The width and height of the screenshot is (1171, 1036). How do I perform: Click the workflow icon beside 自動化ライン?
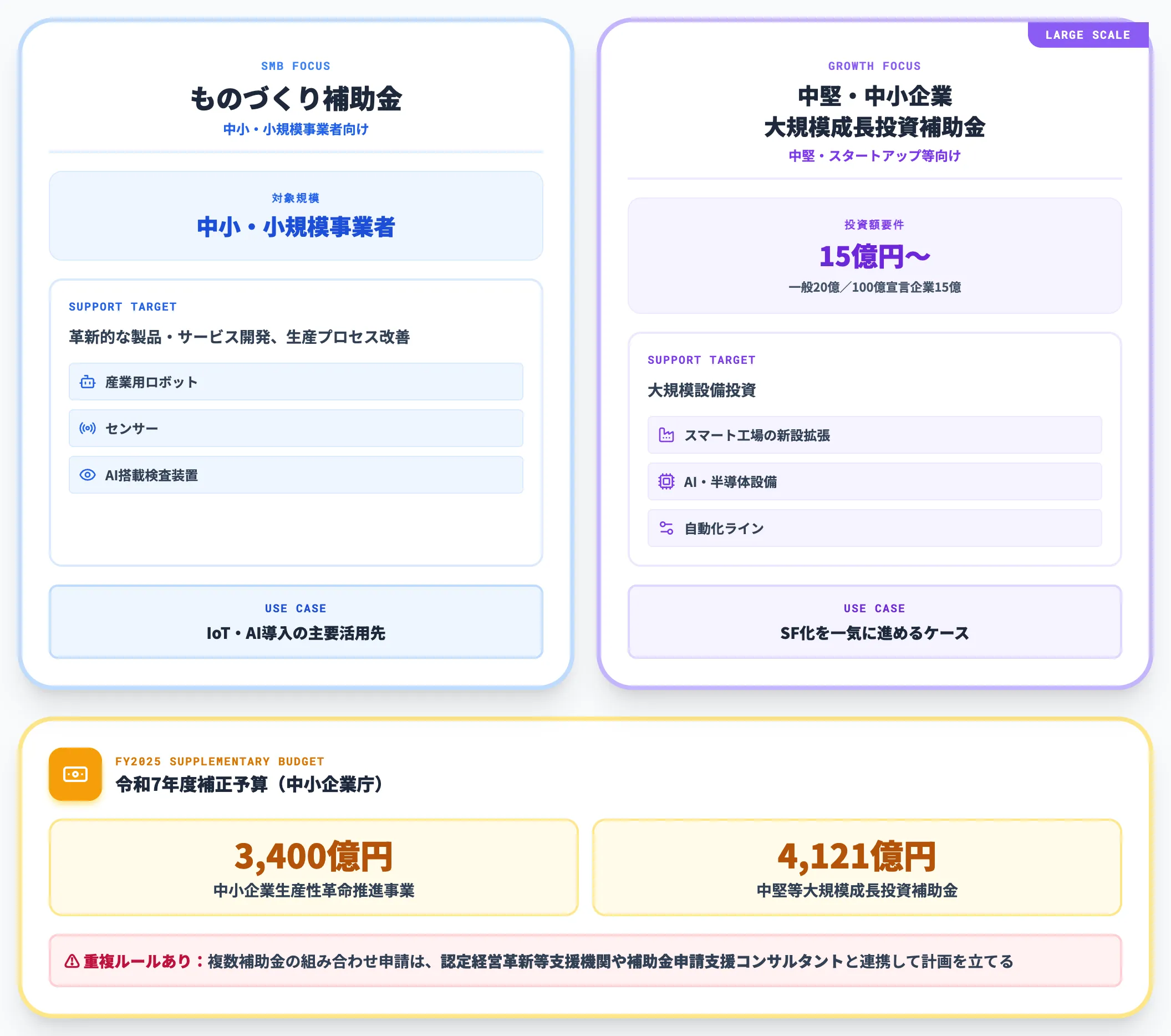[666, 529]
